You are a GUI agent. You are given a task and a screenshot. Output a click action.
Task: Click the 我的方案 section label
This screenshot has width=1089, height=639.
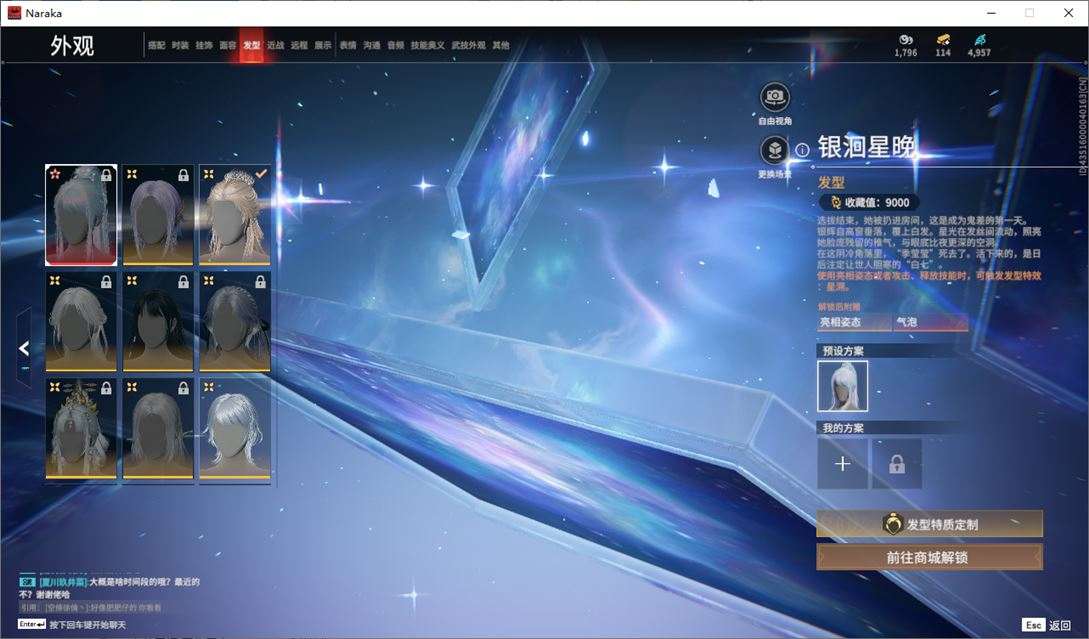[843, 428]
